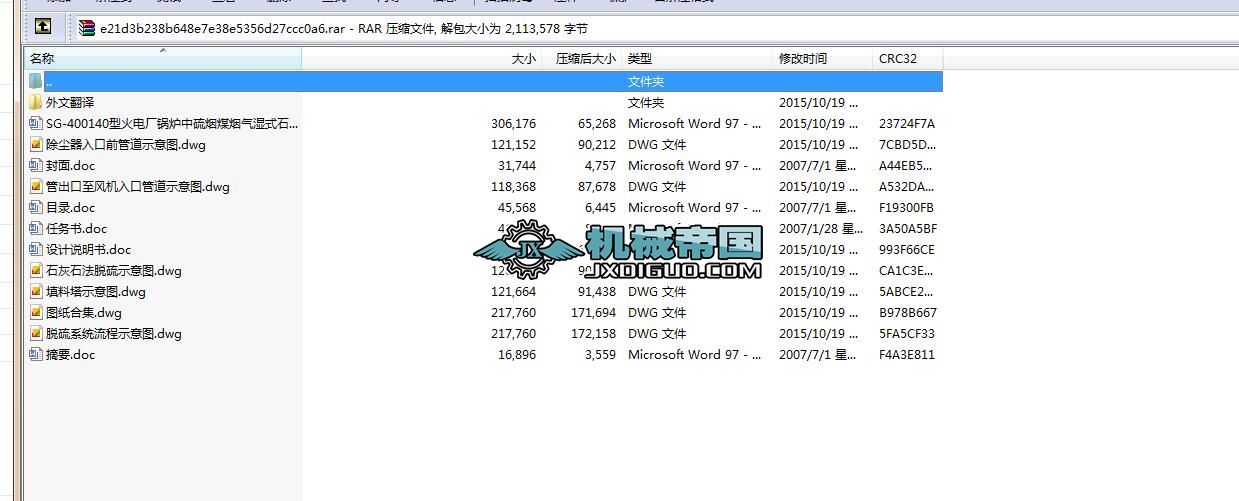Select the 外文翻译 folder name

pyautogui.click(x=70, y=102)
